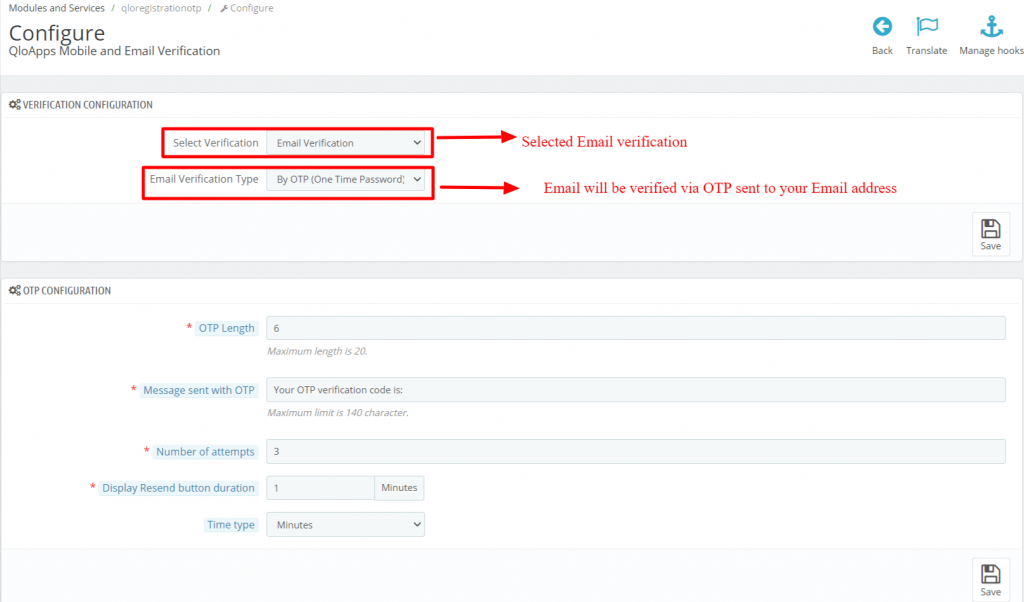Open Manage hooks anchor icon
The width and height of the screenshot is (1024, 602).
(x=991, y=27)
